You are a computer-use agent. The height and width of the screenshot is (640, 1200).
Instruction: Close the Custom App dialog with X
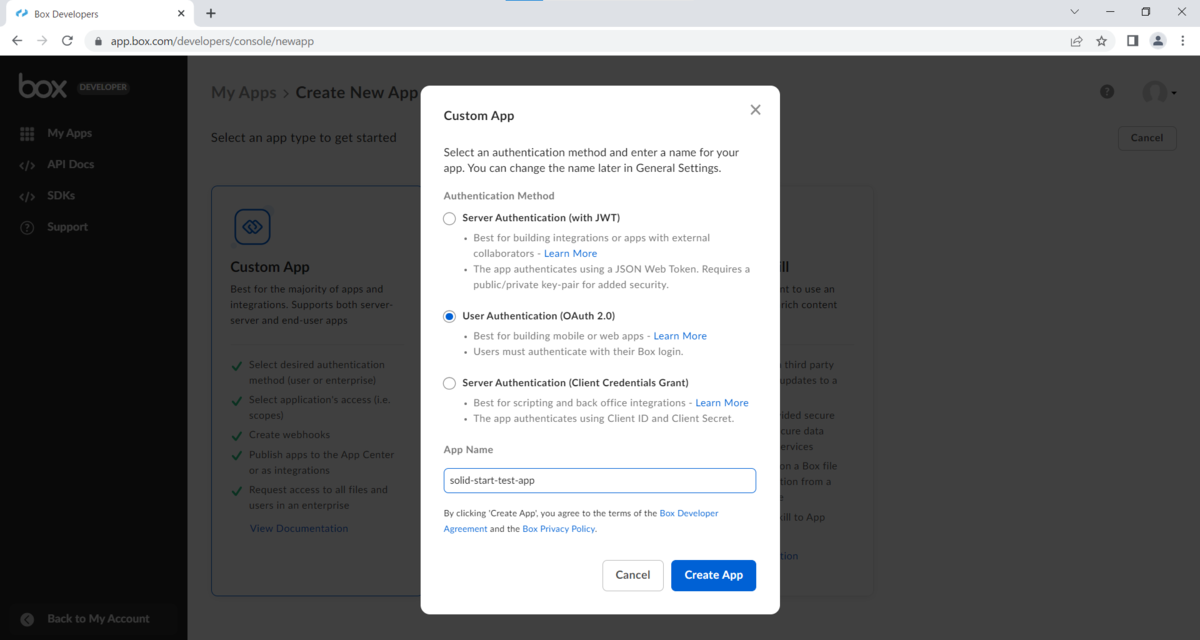tap(755, 110)
